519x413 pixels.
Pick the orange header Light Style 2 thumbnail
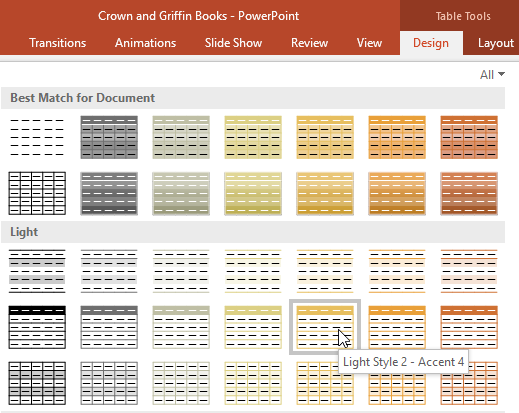coord(397,327)
